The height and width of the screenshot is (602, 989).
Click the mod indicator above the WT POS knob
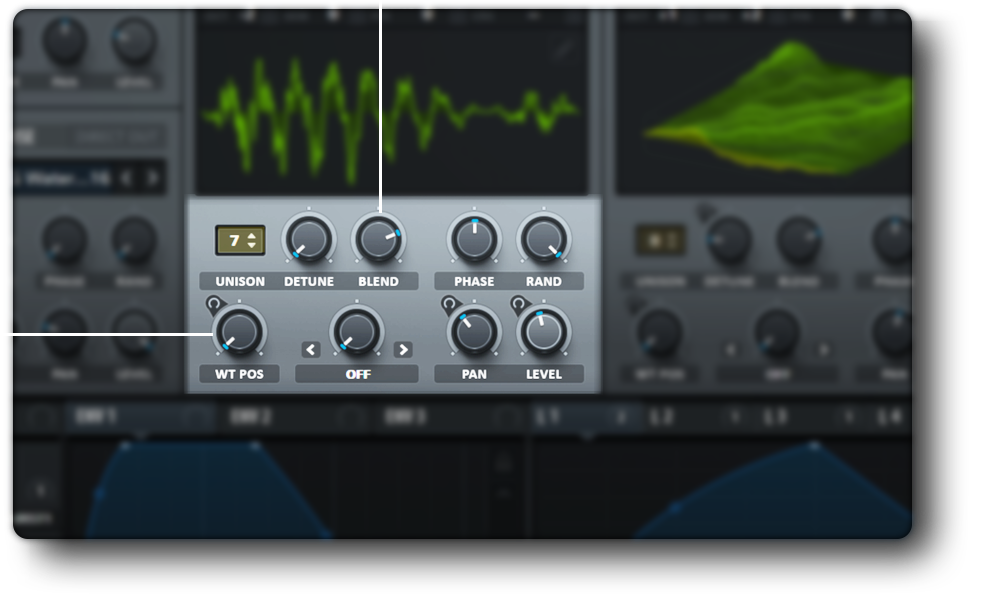213,303
